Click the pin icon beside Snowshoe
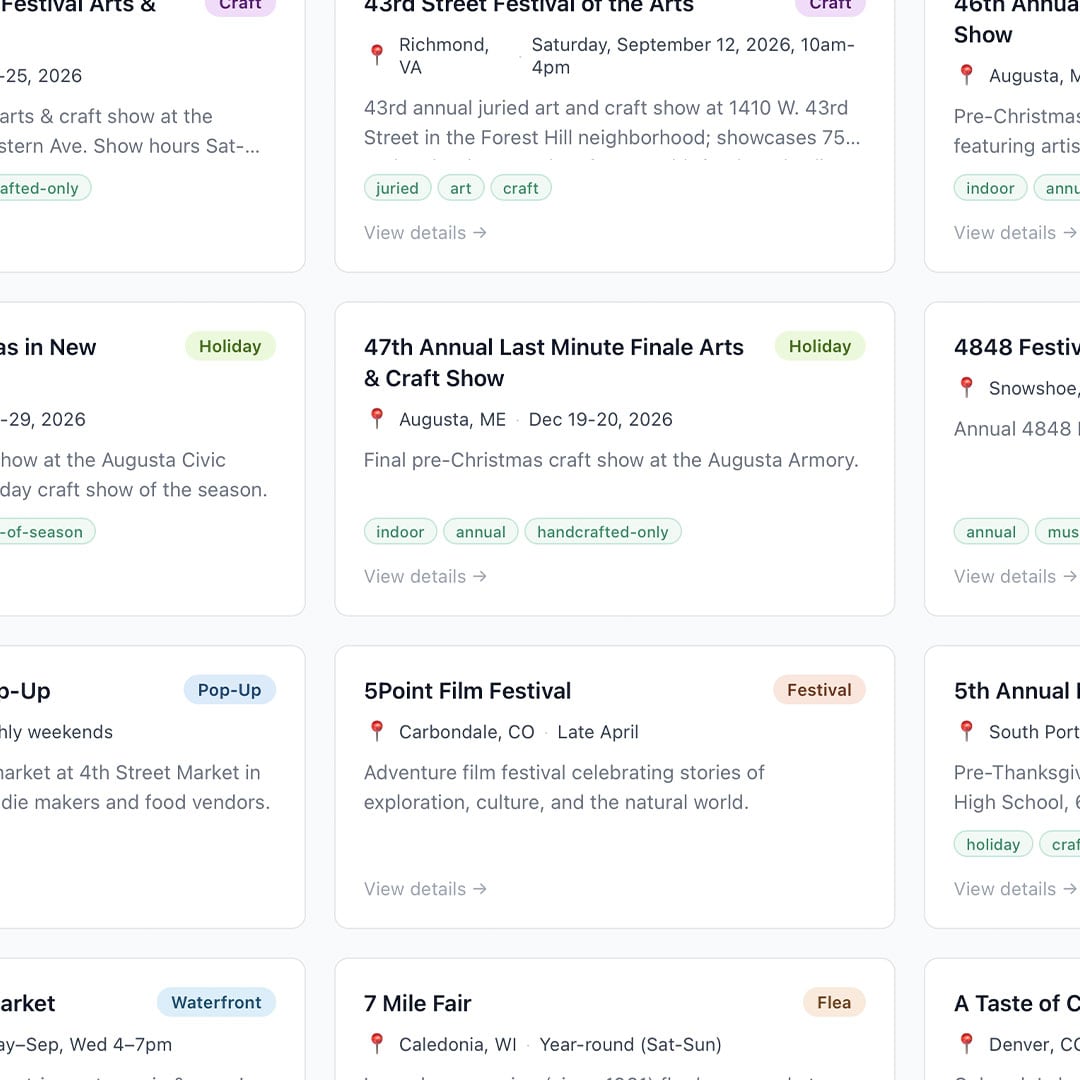This screenshot has height=1080, width=1080. click(x=966, y=388)
